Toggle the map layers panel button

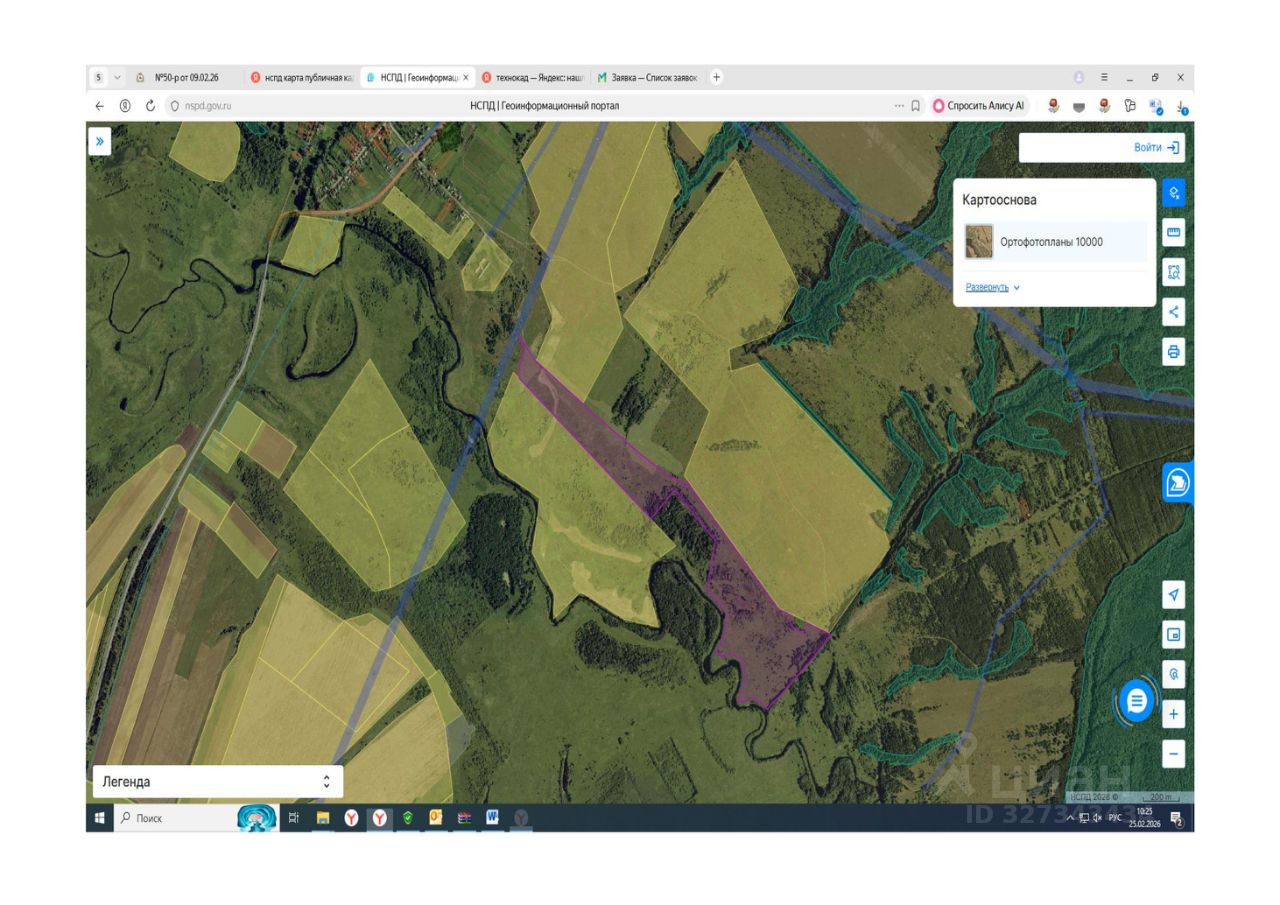tap(1174, 192)
